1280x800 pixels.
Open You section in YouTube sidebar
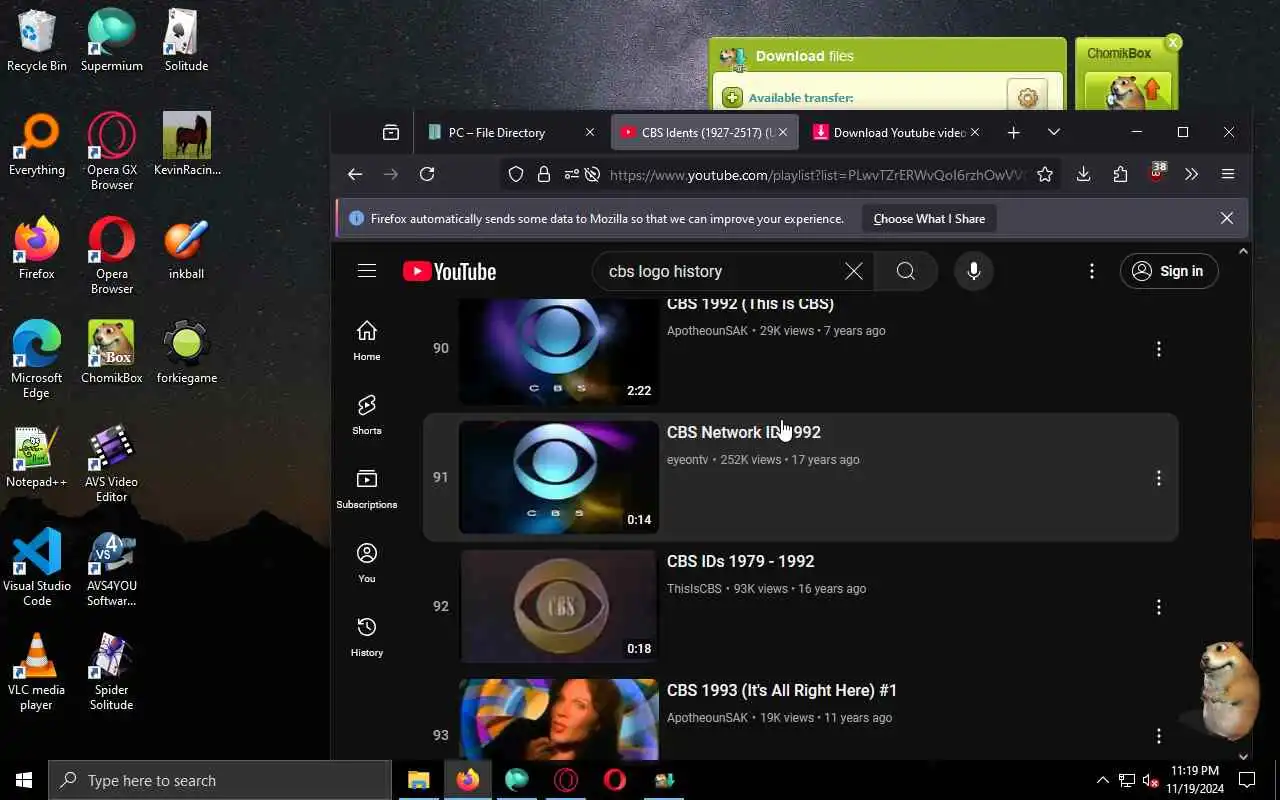coord(367,563)
